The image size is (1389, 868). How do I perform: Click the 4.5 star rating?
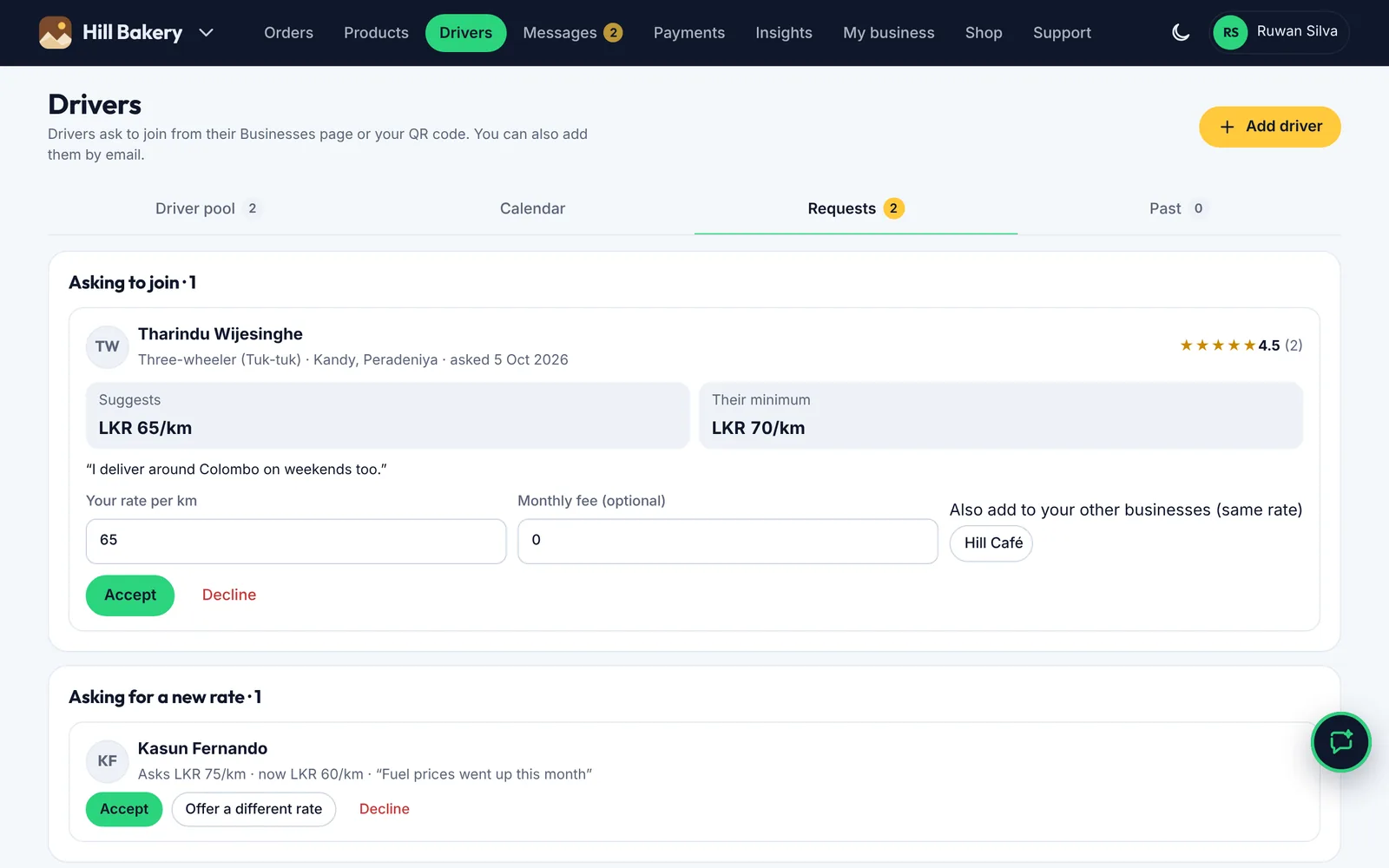pos(1241,345)
